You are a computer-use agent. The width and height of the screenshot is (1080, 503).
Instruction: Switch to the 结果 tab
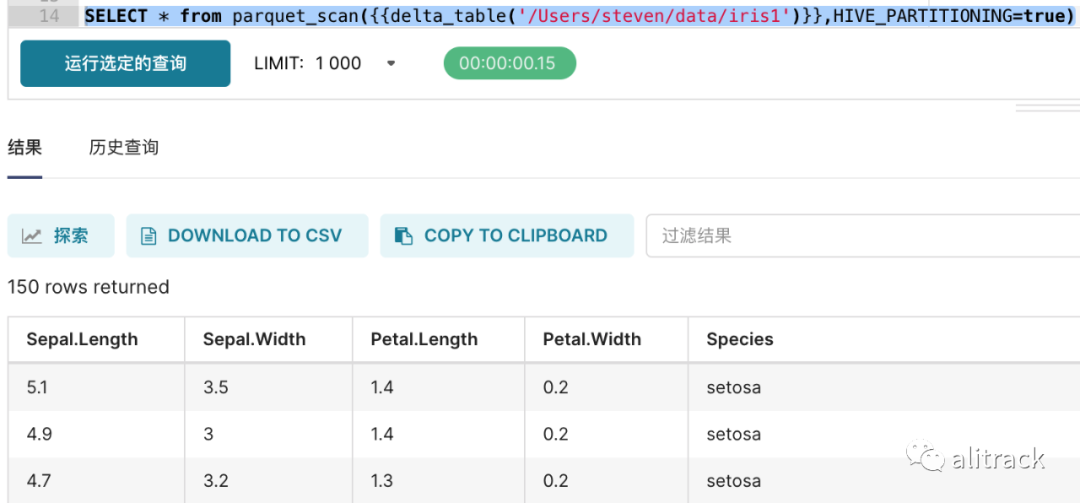(x=25, y=148)
